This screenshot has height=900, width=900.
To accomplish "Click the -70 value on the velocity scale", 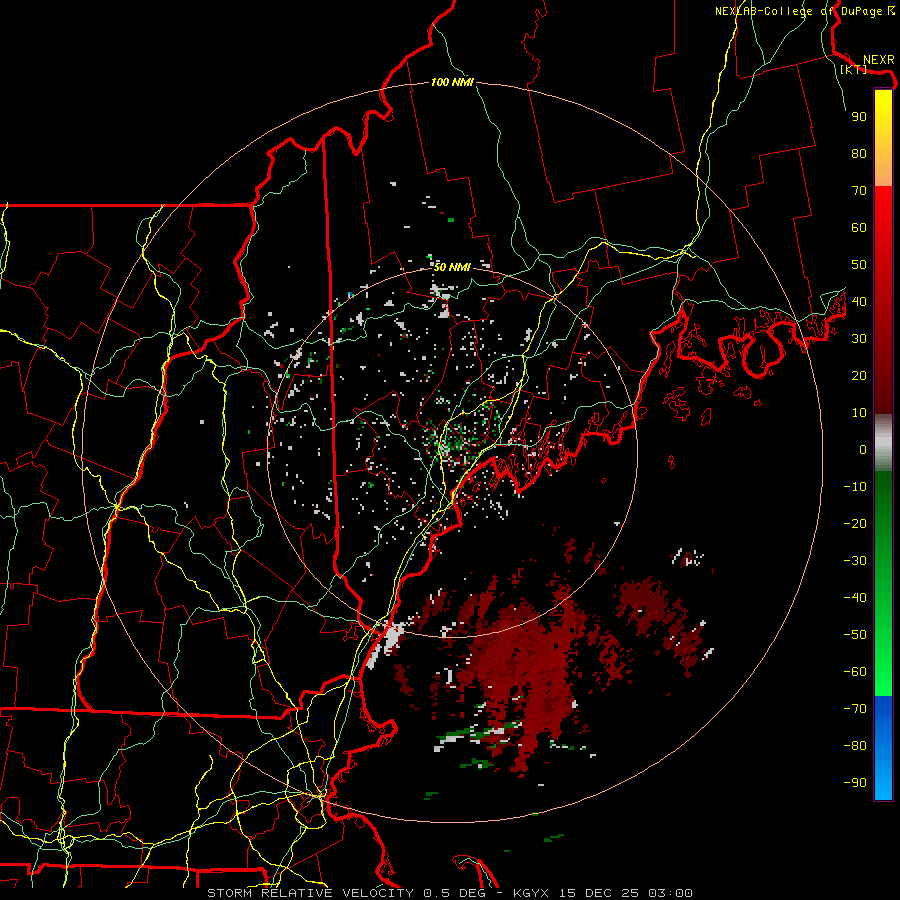I will (855, 709).
